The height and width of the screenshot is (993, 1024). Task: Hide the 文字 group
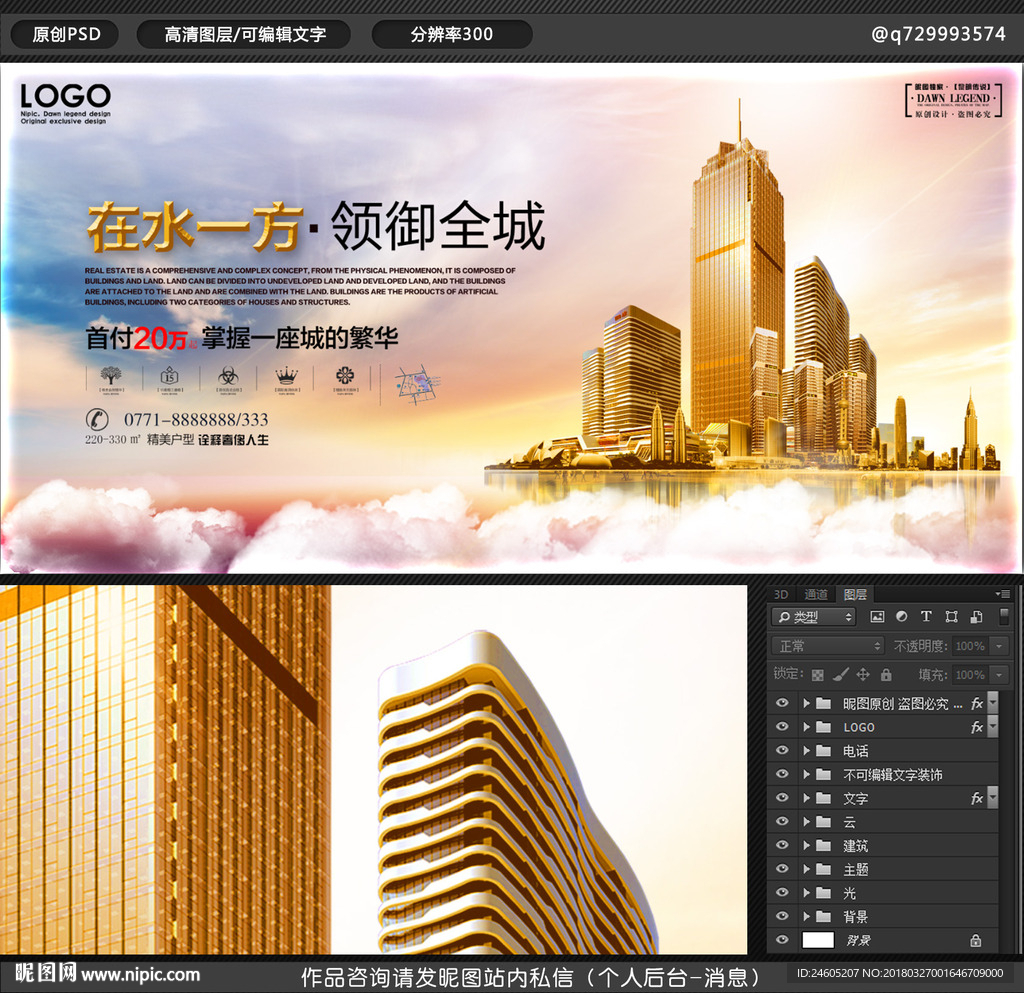pos(782,798)
